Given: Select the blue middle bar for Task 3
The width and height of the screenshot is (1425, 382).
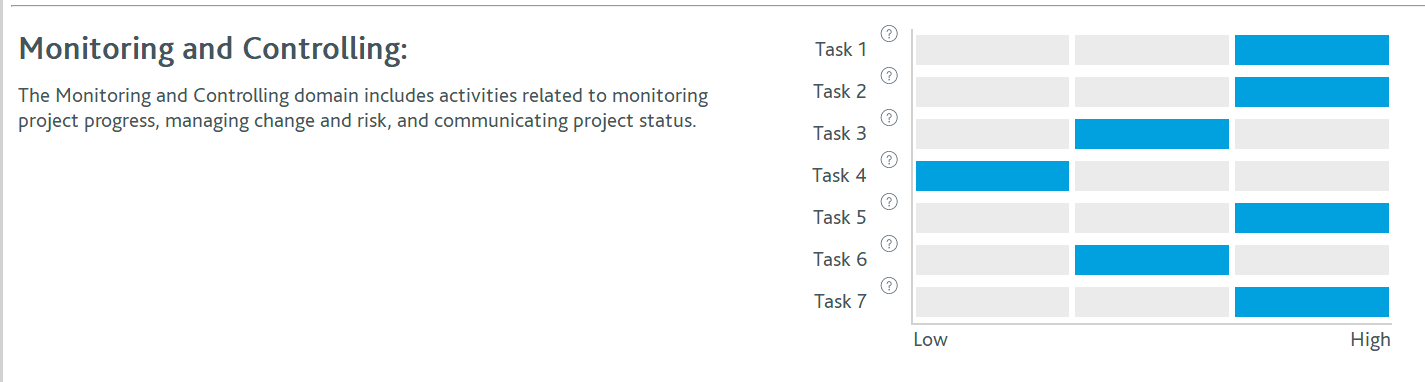Looking at the screenshot, I should coord(1152,134).
